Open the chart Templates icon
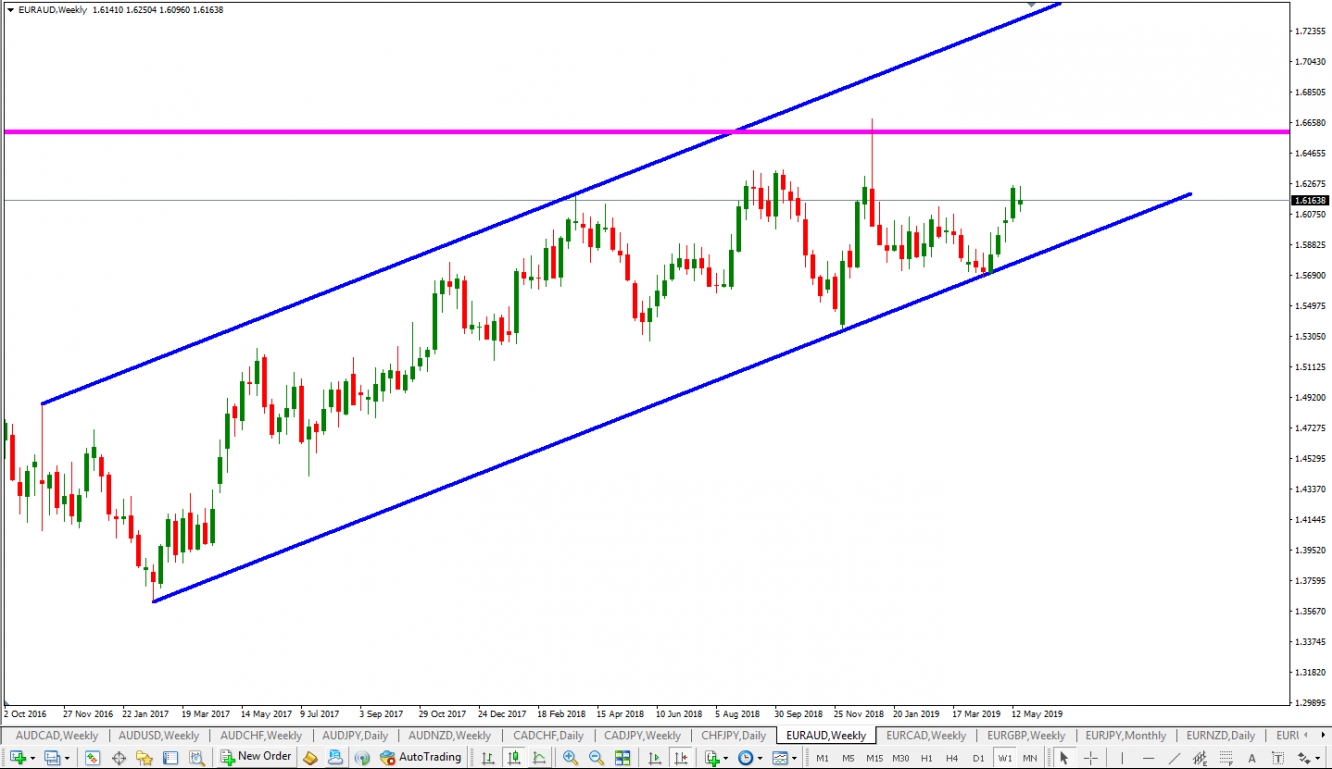 pos(780,757)
